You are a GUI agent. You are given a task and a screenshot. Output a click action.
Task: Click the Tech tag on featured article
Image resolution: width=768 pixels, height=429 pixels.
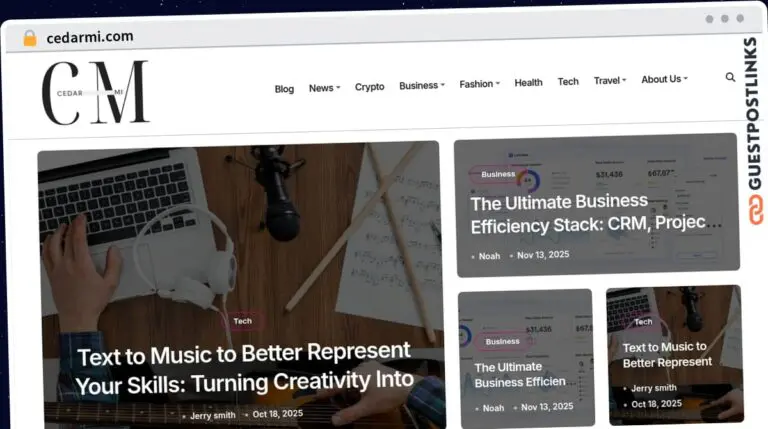point(242,321)
